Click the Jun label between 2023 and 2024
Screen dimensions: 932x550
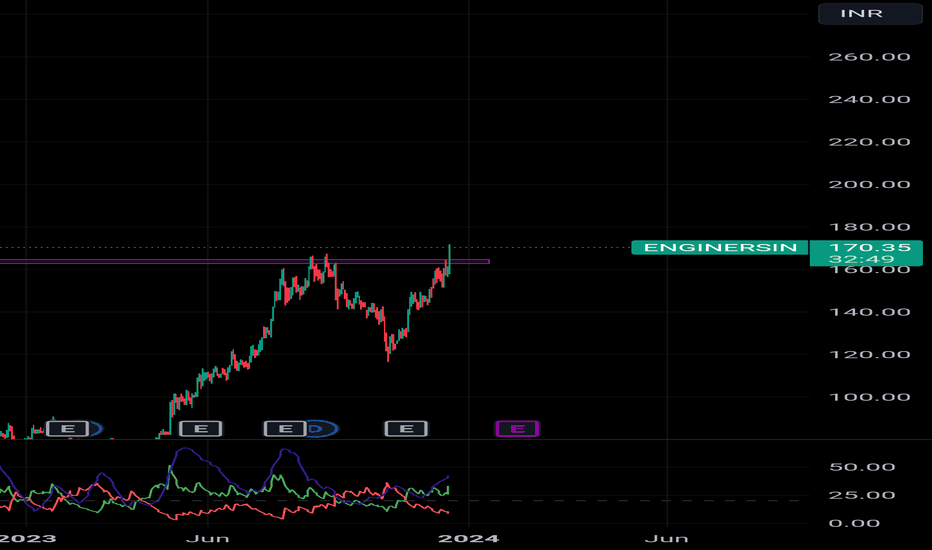207,539
